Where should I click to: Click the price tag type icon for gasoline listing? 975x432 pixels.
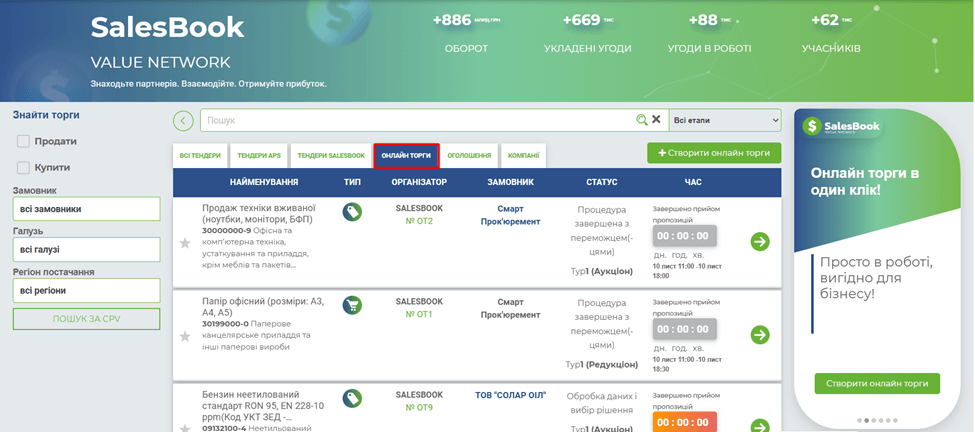pyautogui.click(x=352, y=398)
